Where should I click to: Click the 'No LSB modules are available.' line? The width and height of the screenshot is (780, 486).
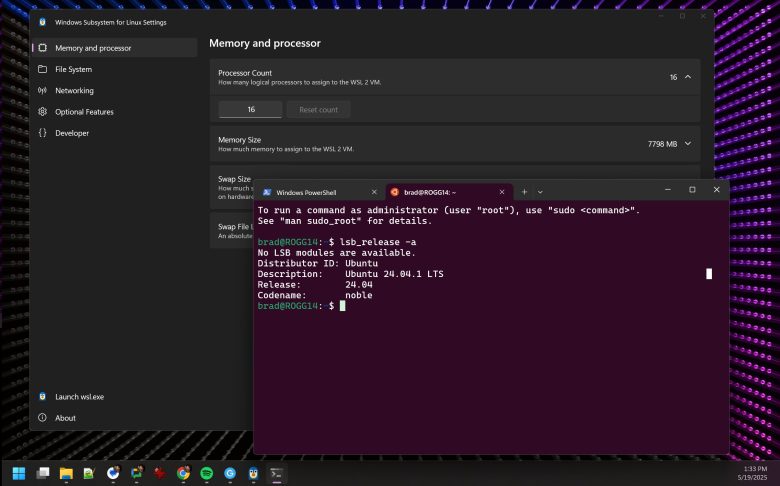(x=336, y=253)
